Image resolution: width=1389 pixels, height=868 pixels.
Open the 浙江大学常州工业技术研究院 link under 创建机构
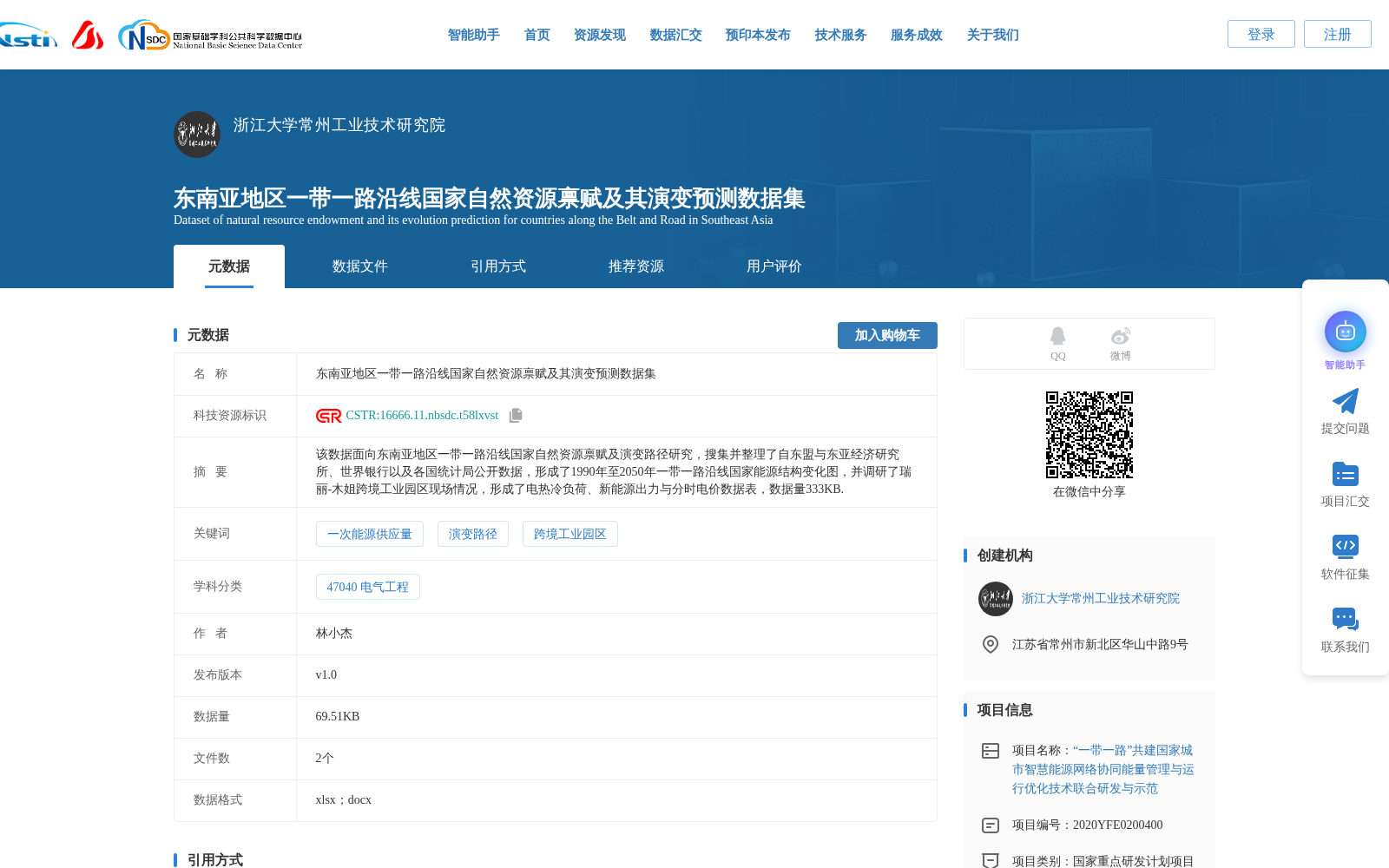[x=1101, y=599]
